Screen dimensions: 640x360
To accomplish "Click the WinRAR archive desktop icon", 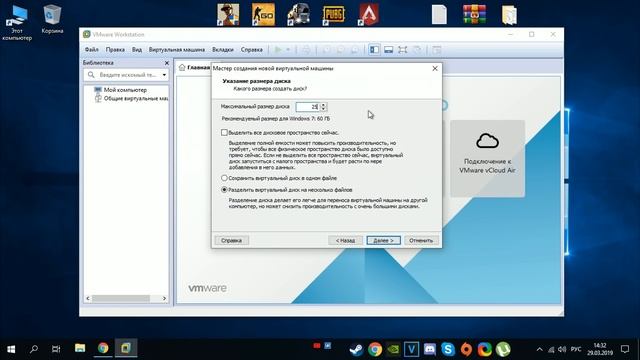I will [x=474, y=14].
